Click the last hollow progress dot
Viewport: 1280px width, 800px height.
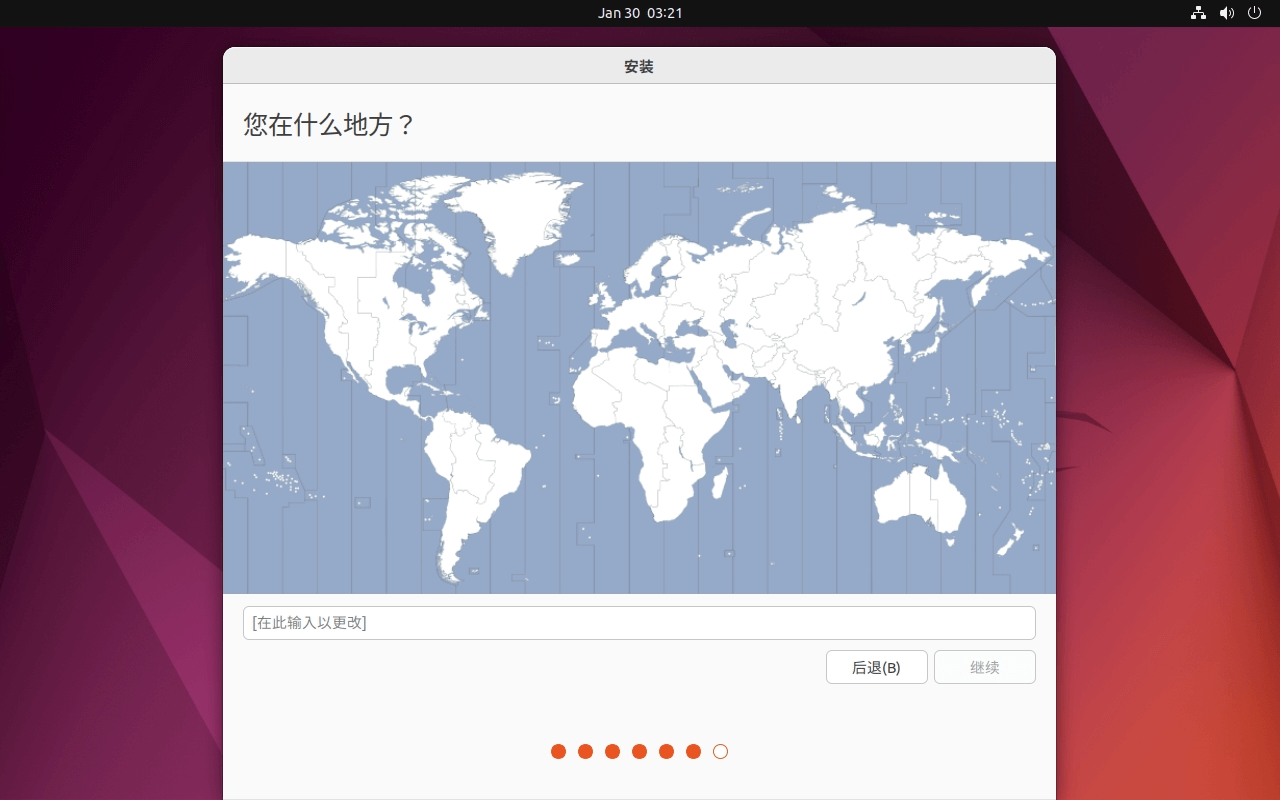coord(720,751)
